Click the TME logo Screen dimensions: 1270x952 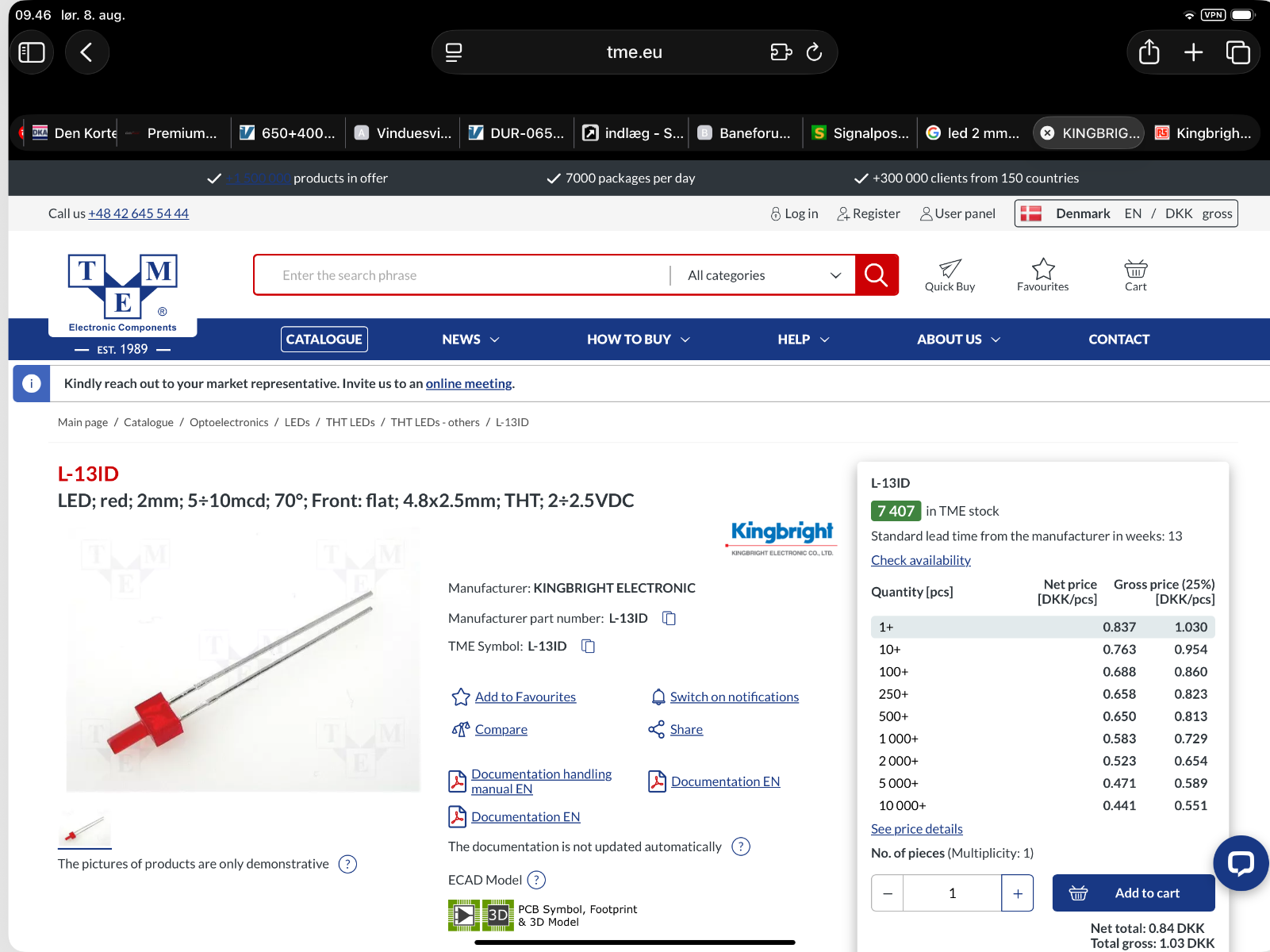pyautogui.click(x=122, y=294)
